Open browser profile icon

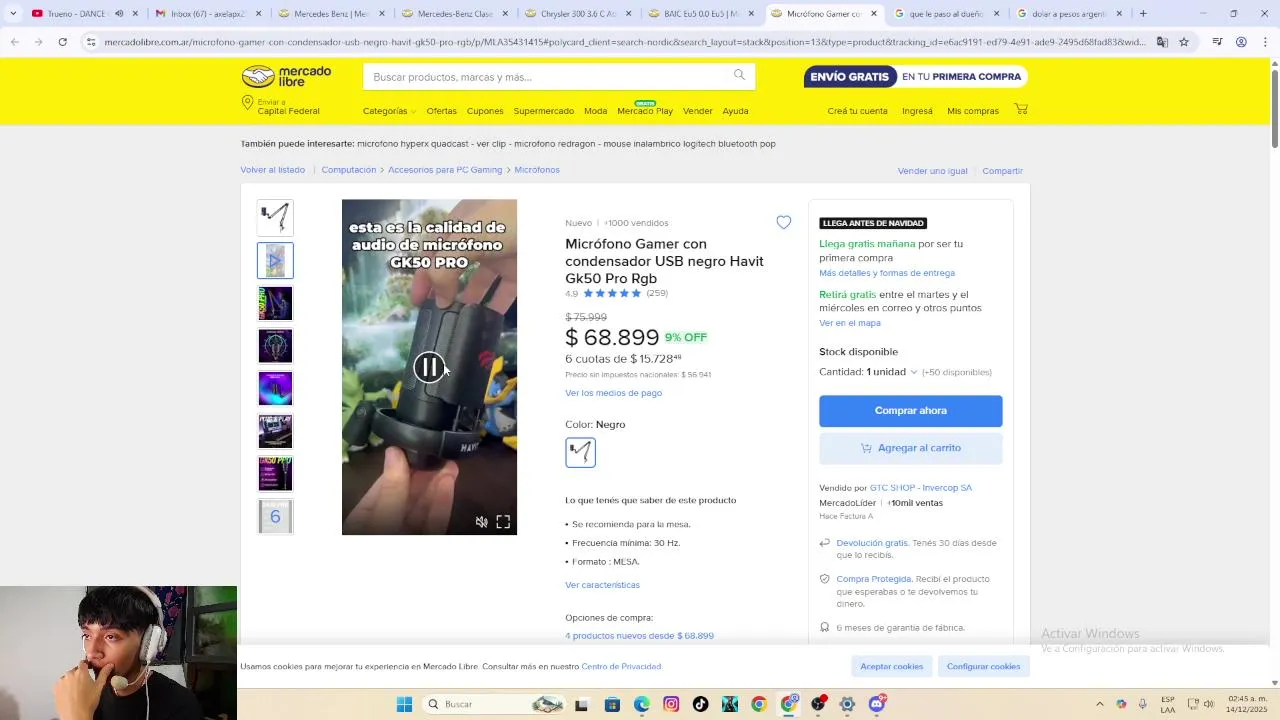pyautogui.click(x=1241, y=42)
